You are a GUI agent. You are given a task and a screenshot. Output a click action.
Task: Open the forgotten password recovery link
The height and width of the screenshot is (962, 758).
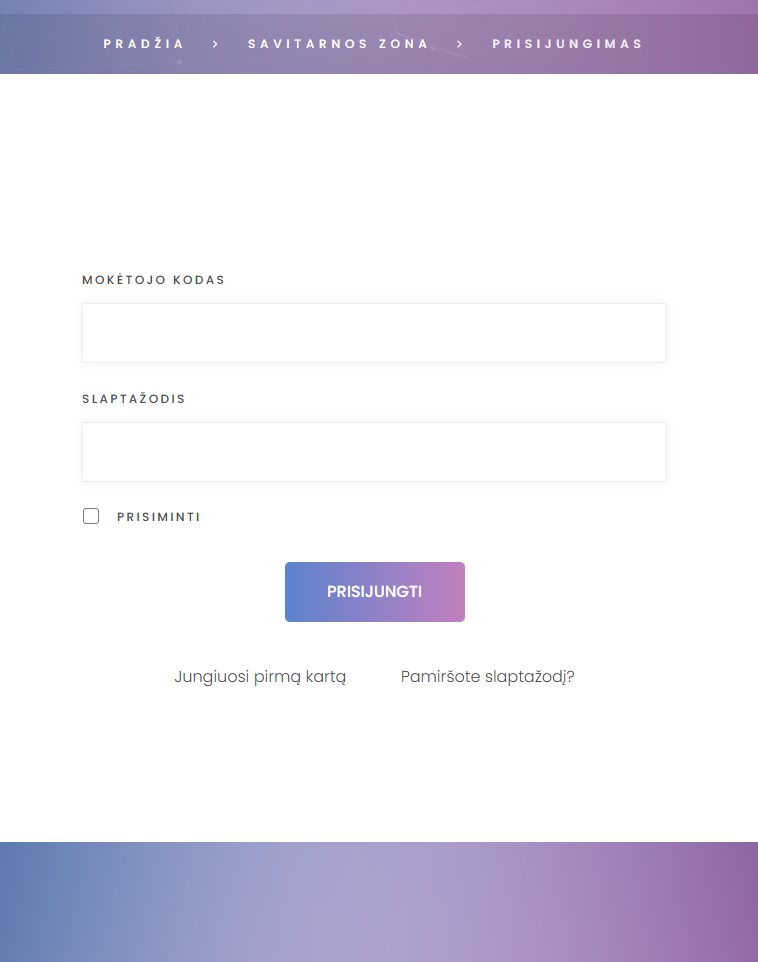pos(487,676)
